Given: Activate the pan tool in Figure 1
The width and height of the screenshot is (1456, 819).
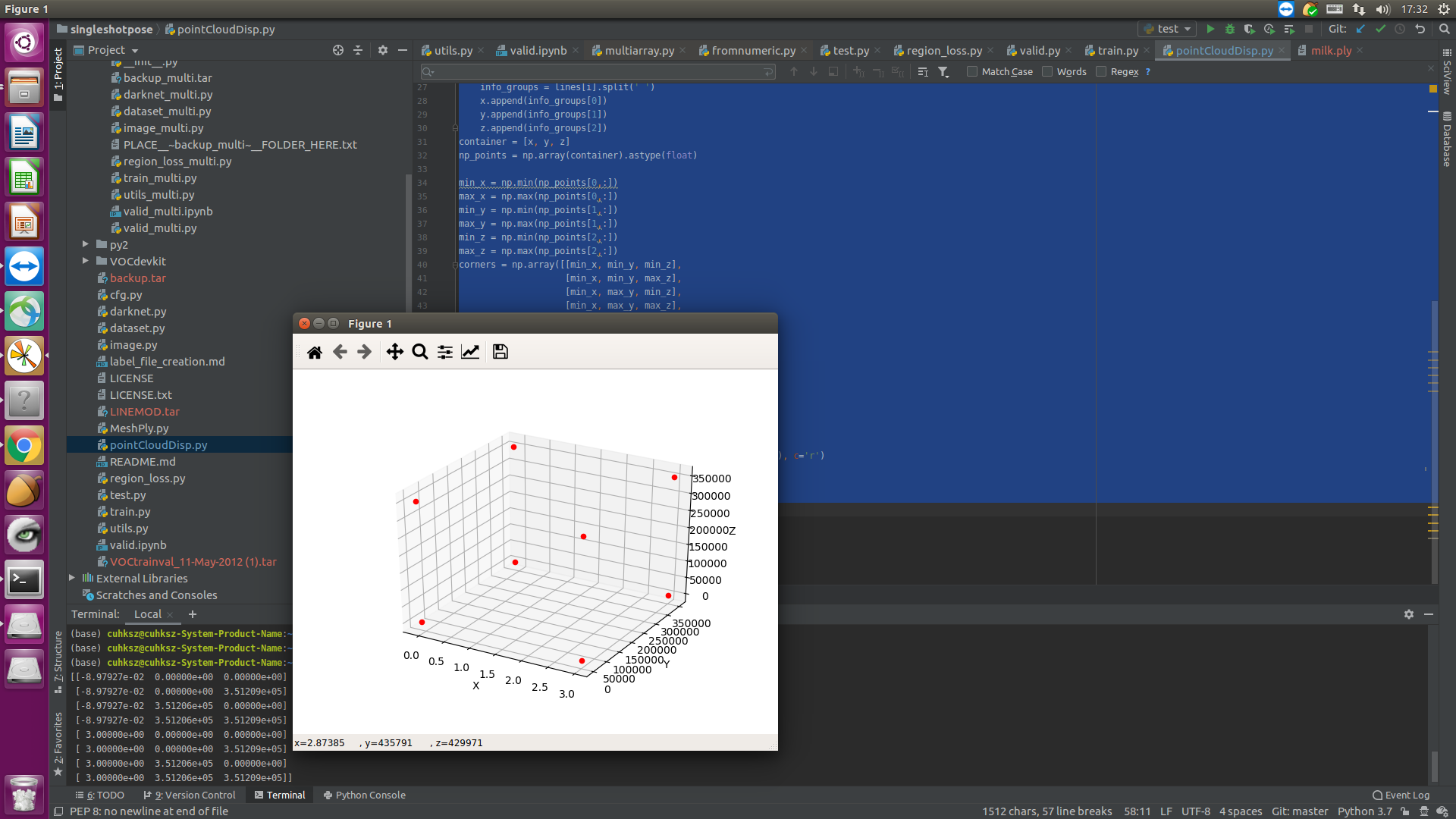Looking at the screenshot, I should coord(394,351).
